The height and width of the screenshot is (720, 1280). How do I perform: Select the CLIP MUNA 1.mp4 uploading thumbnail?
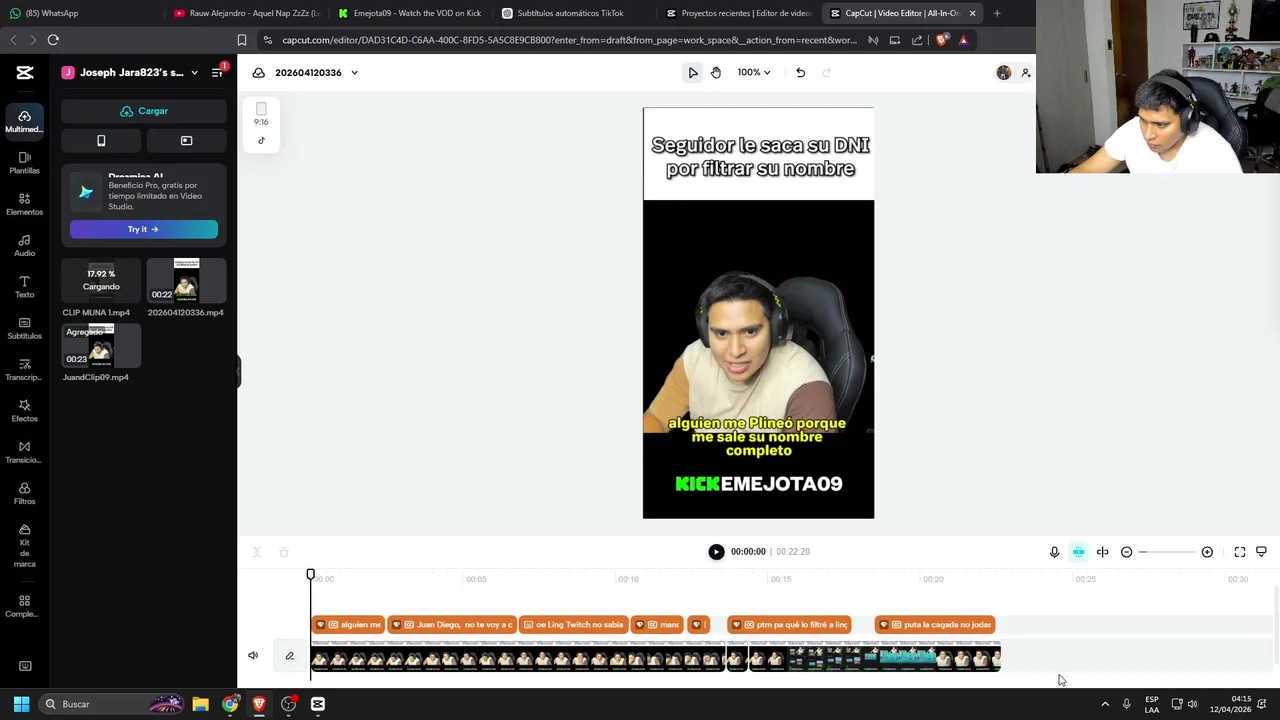[101, 281]
